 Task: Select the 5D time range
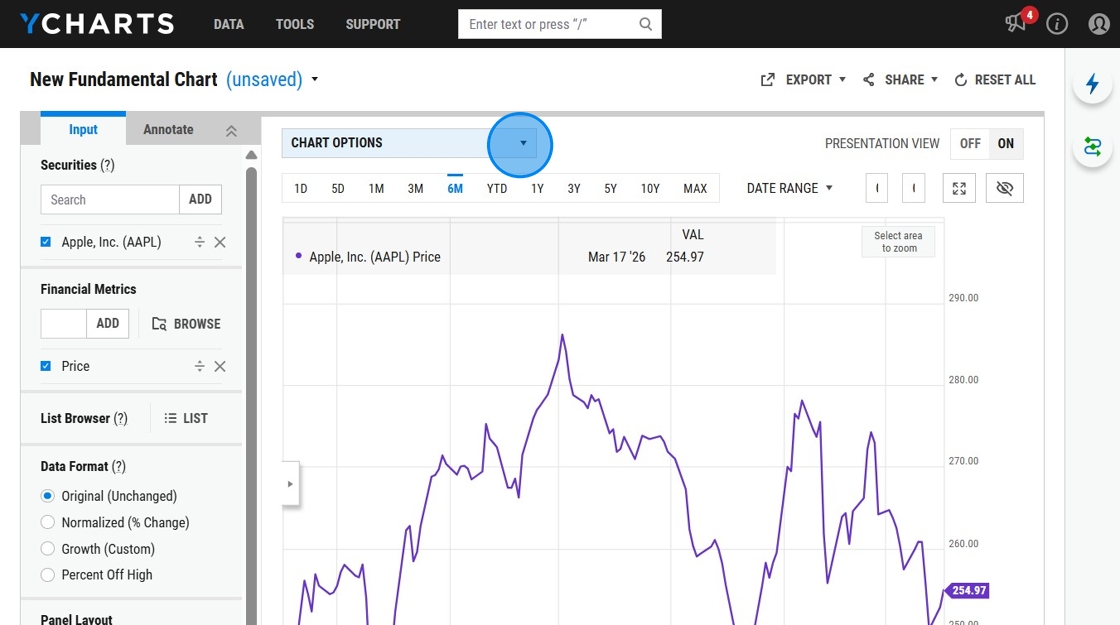point(338,189)
